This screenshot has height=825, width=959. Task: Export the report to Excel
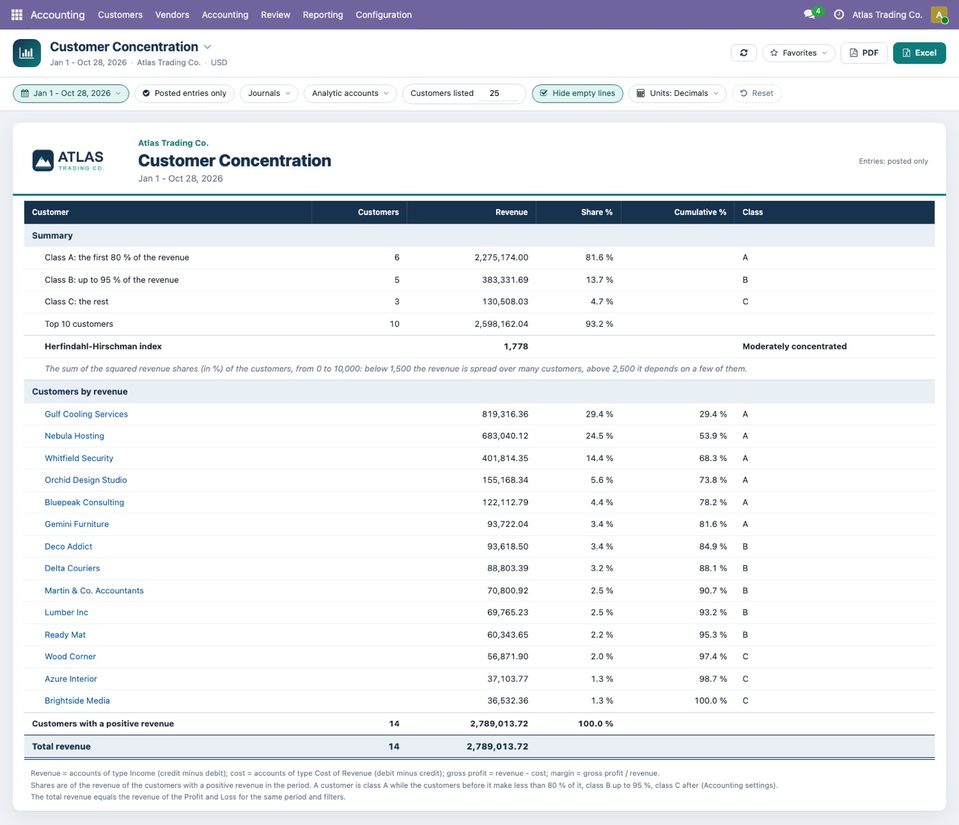pos(919,53)
